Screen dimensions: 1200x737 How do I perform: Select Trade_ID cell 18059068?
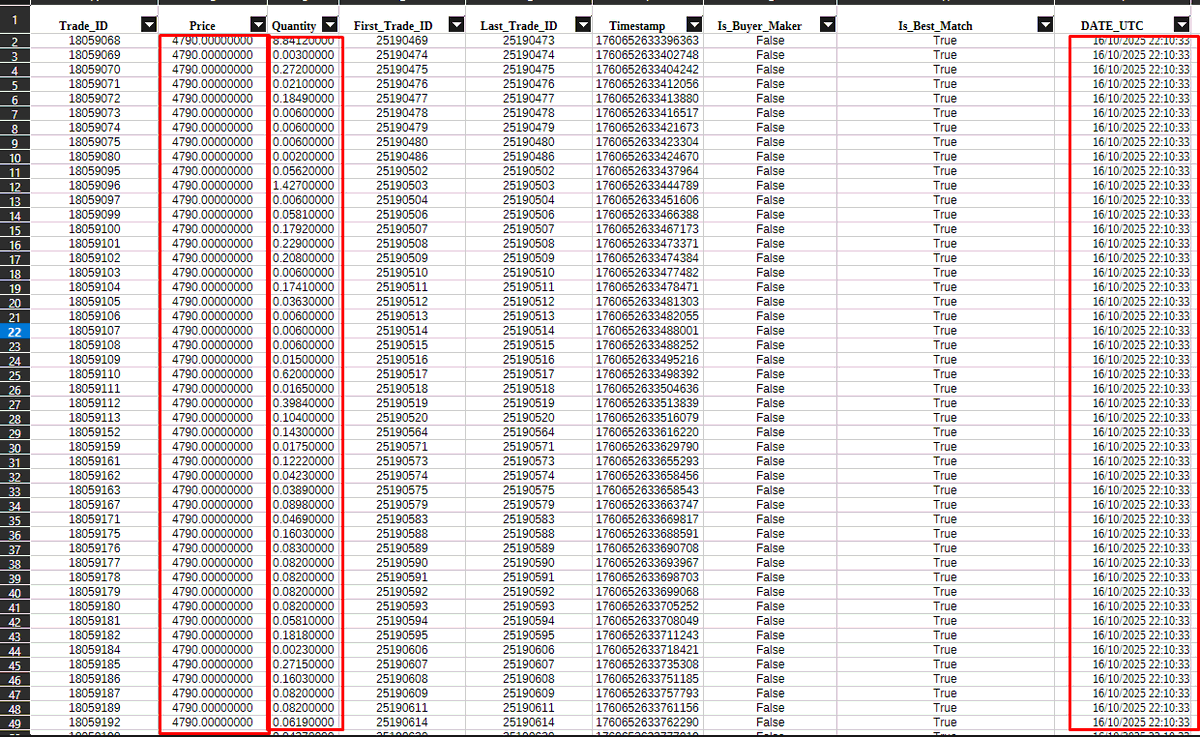(96, 40)
